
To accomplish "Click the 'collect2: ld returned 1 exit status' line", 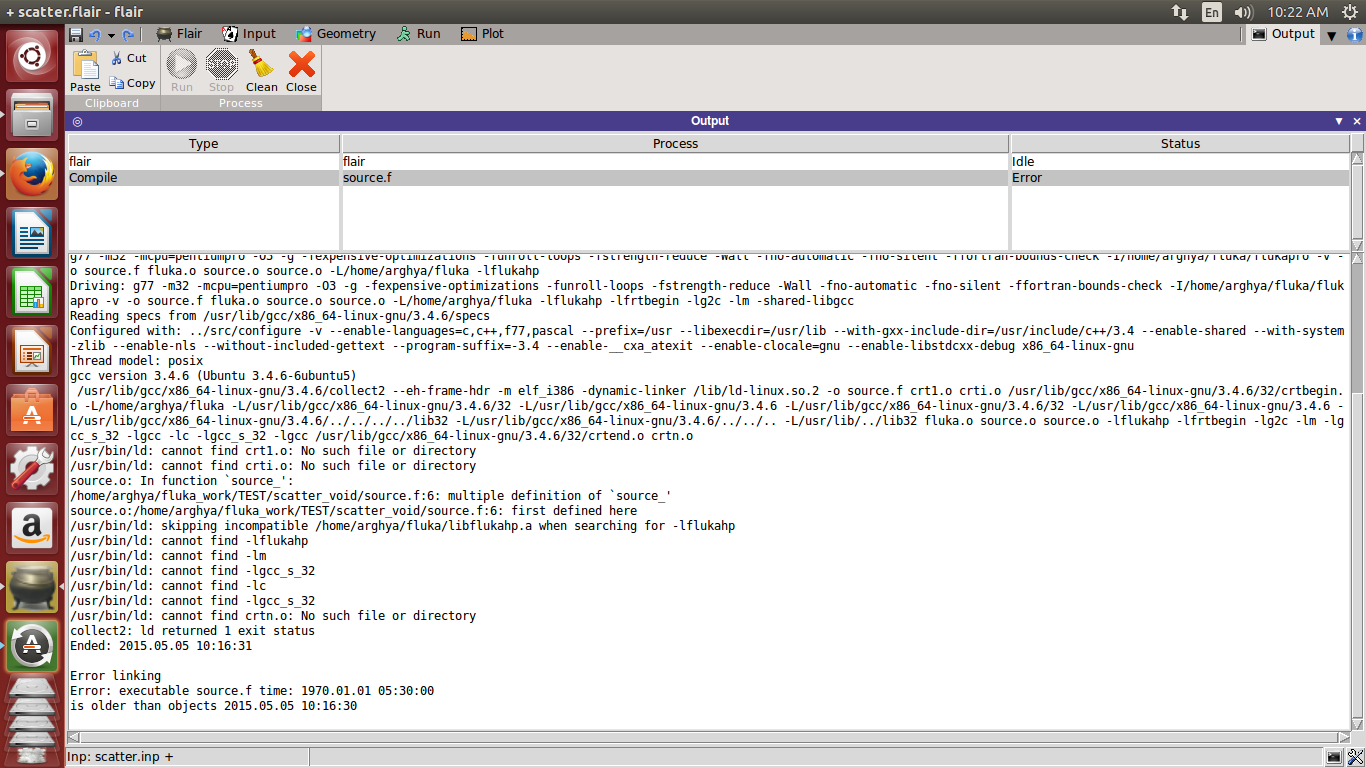I will click(x=192, y=631).
